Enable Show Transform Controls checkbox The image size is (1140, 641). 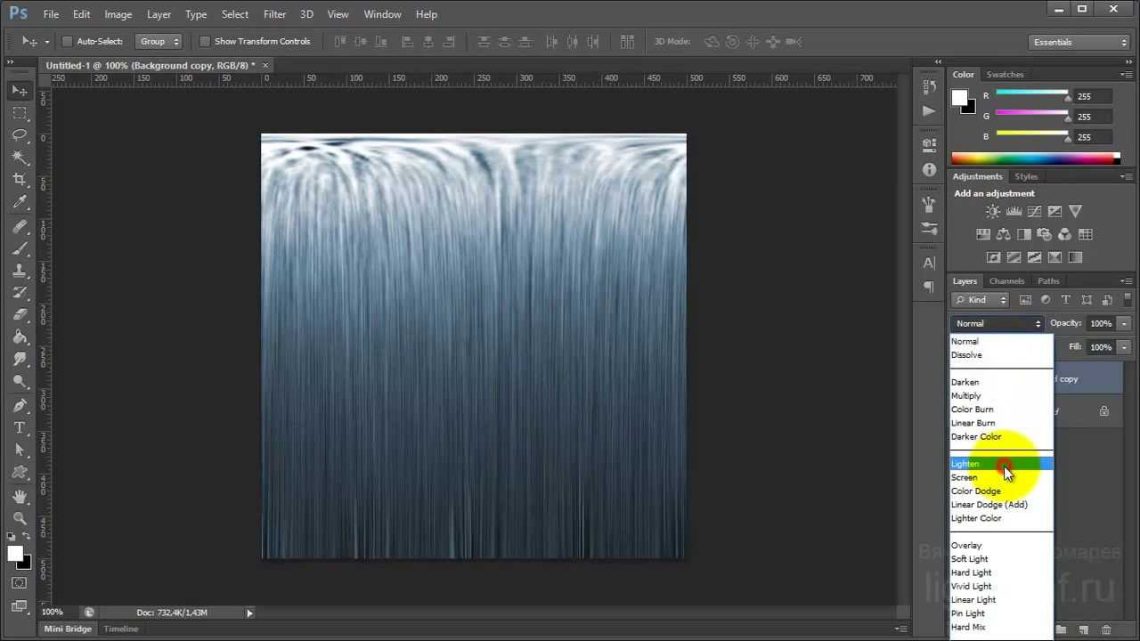204,41
